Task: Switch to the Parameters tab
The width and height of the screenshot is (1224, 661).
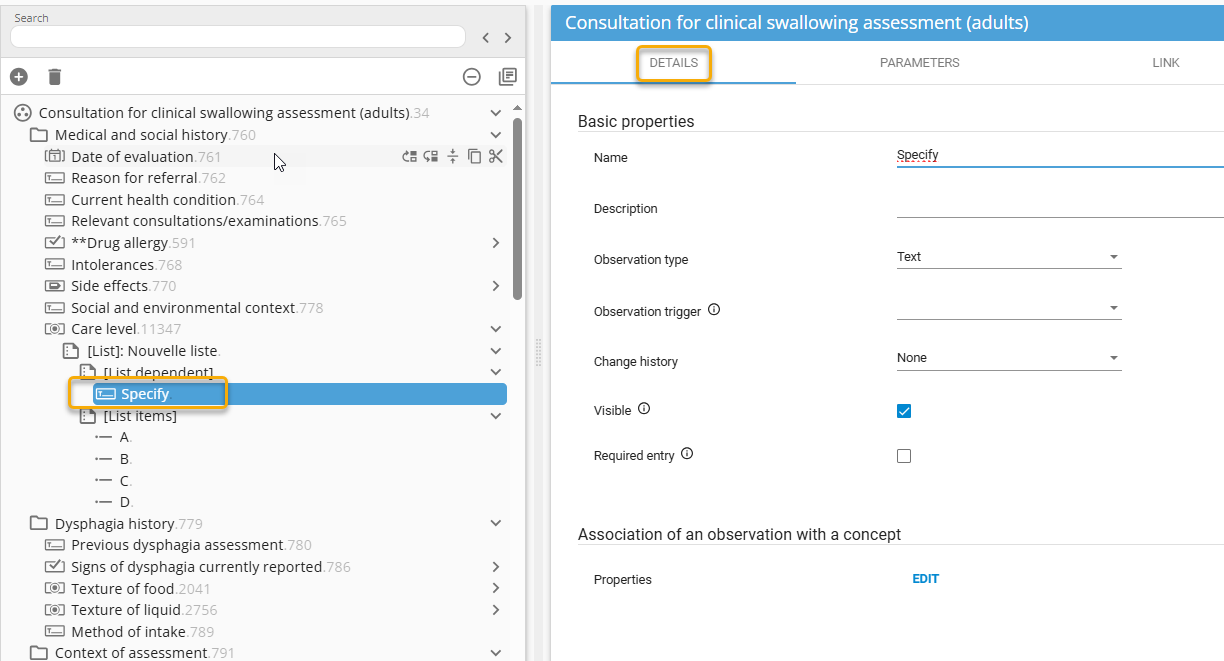Action: (919, 63)
